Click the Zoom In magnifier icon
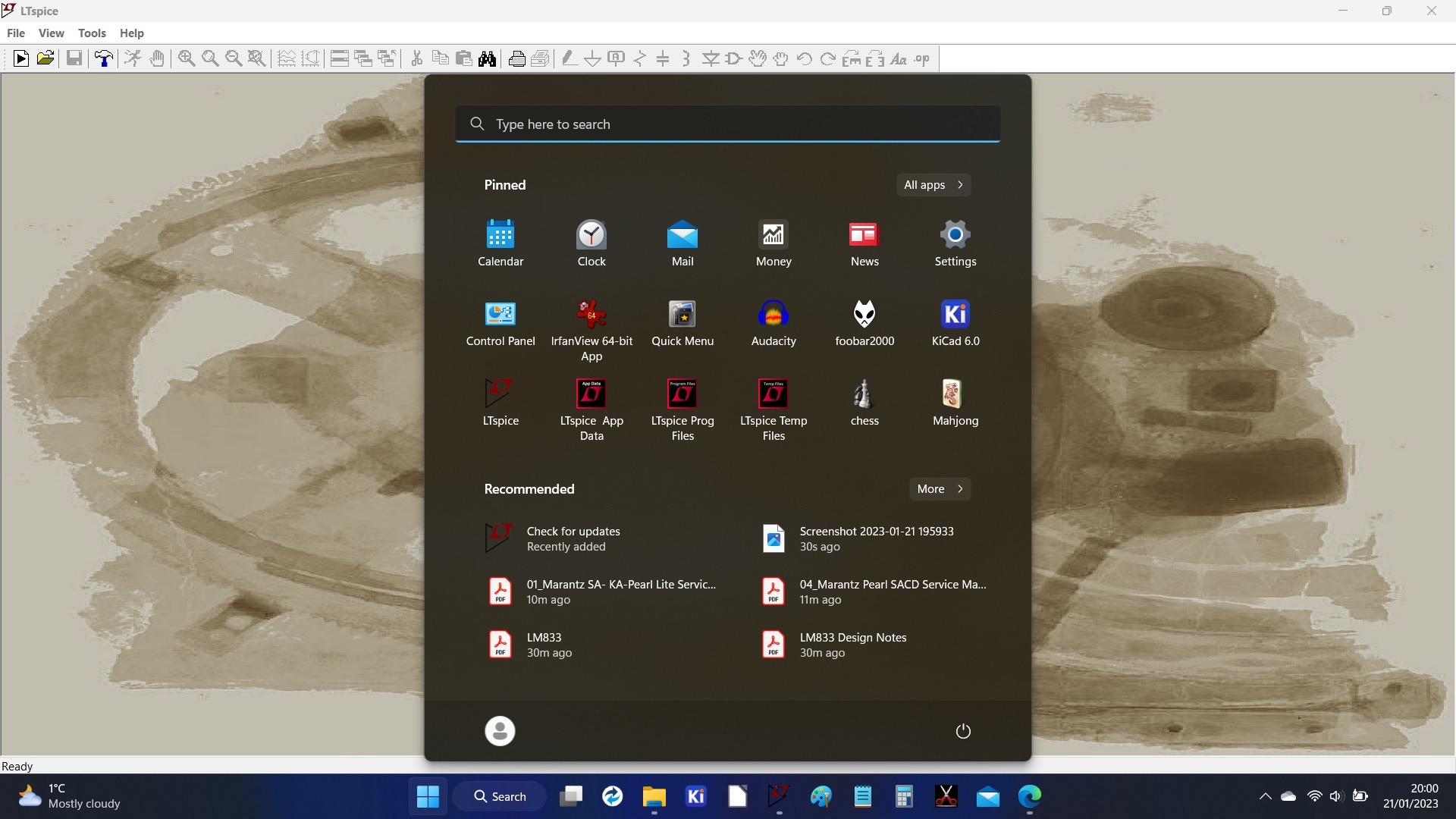 point(187,58)
